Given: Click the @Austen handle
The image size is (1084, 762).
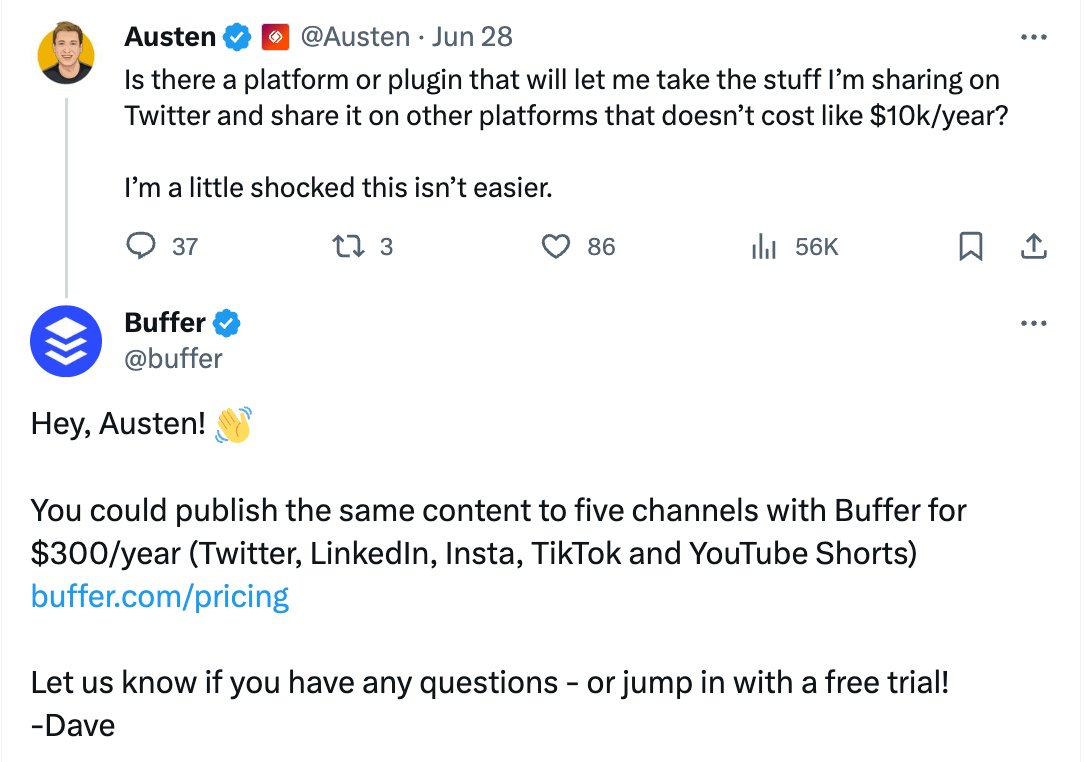Looking at the screenshot, I should (x=358, y=36).
